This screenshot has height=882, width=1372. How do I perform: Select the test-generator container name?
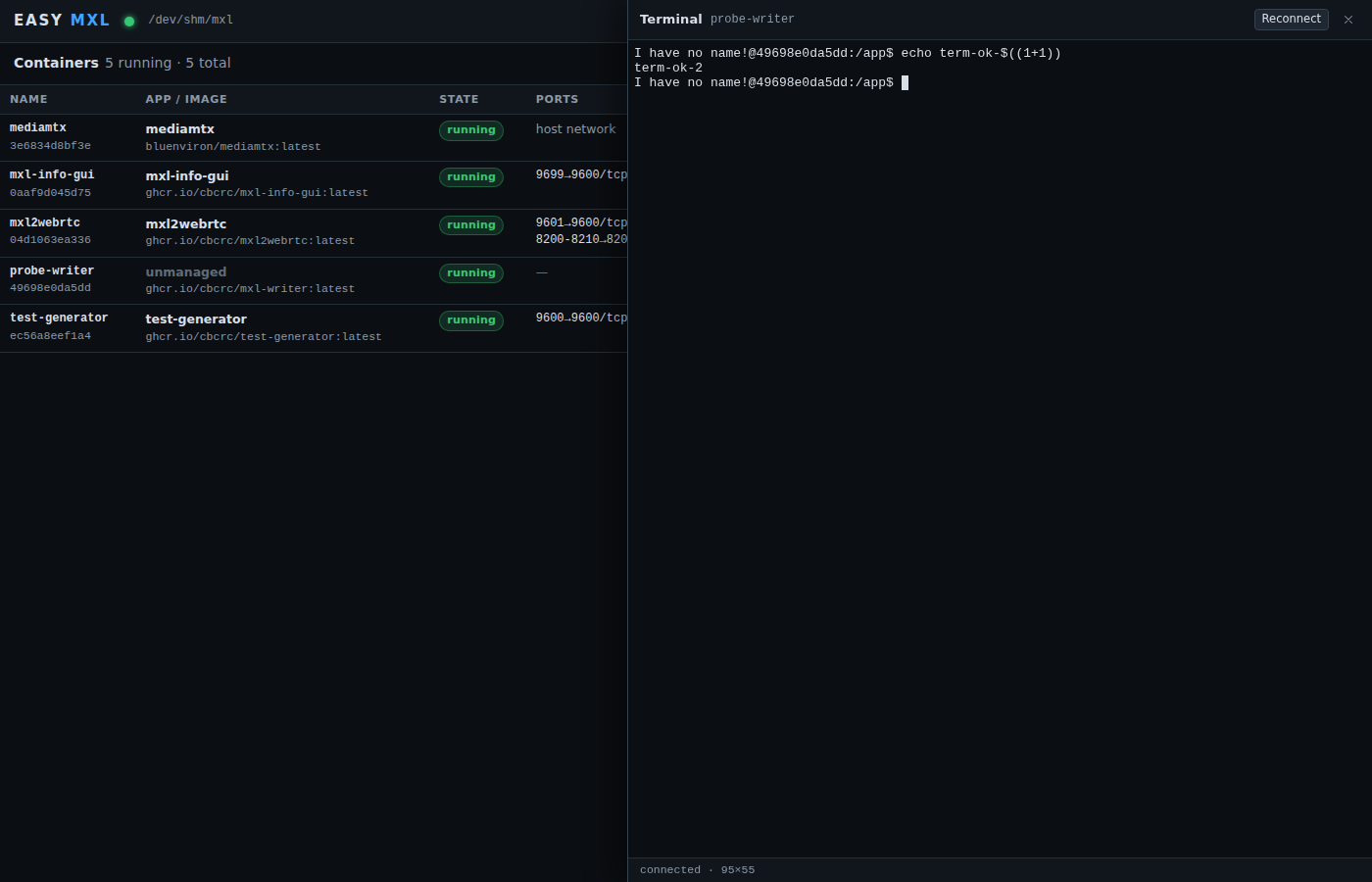(59, 318)
